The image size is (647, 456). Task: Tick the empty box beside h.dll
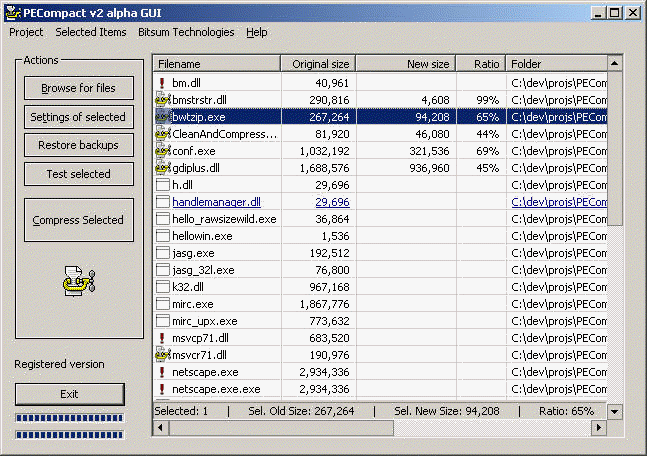tap(163, 185)
